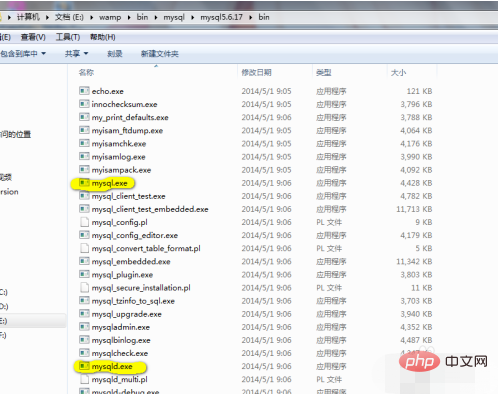Expand the arrow after wamp in address bar
This screenshot has width=498, height=394.
[129, 17]
